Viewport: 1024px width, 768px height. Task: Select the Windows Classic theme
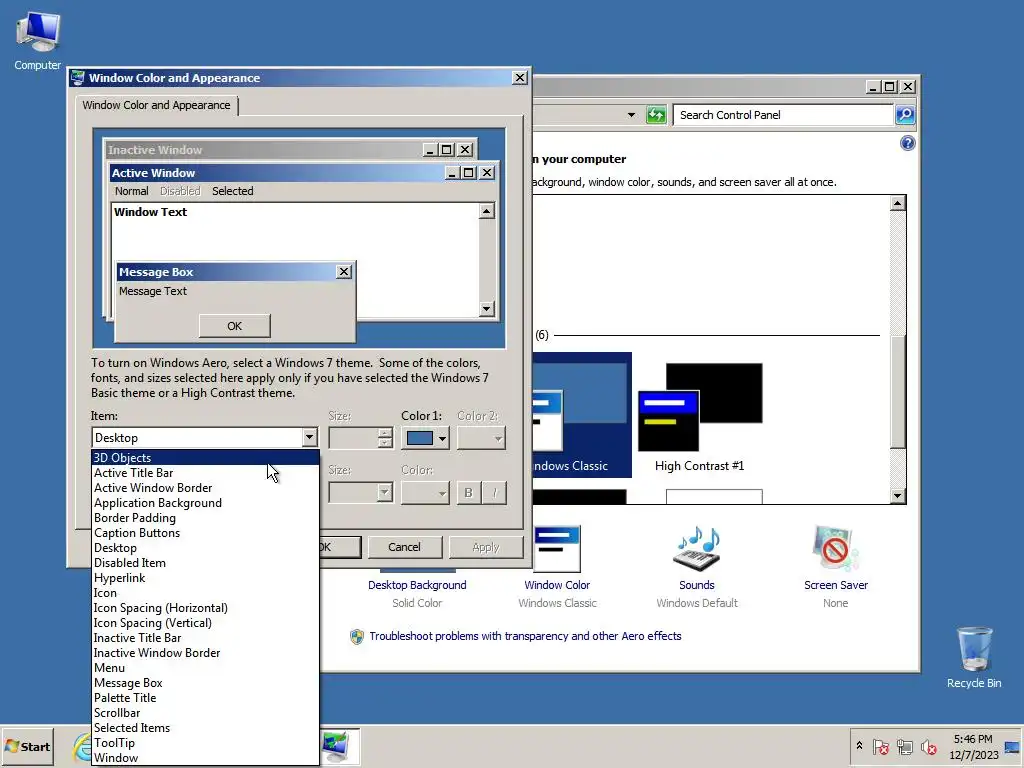point(581,415)
